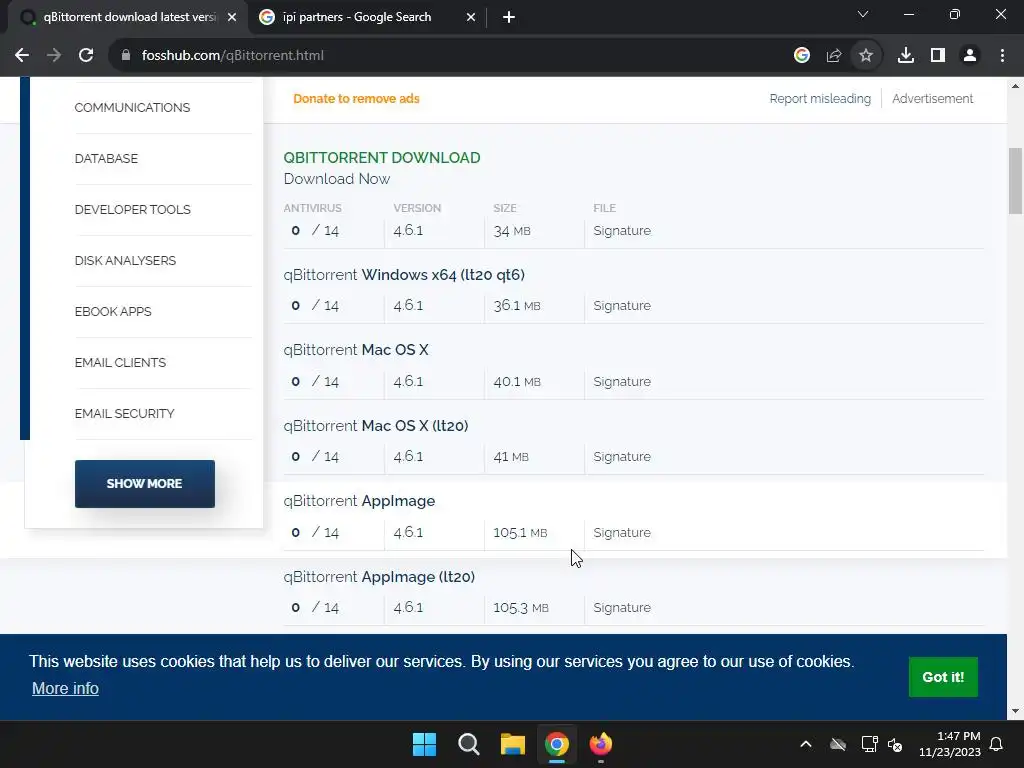Open a new browser tab
This screenshot has height=768, width=1024.
[x=509, y=18]
